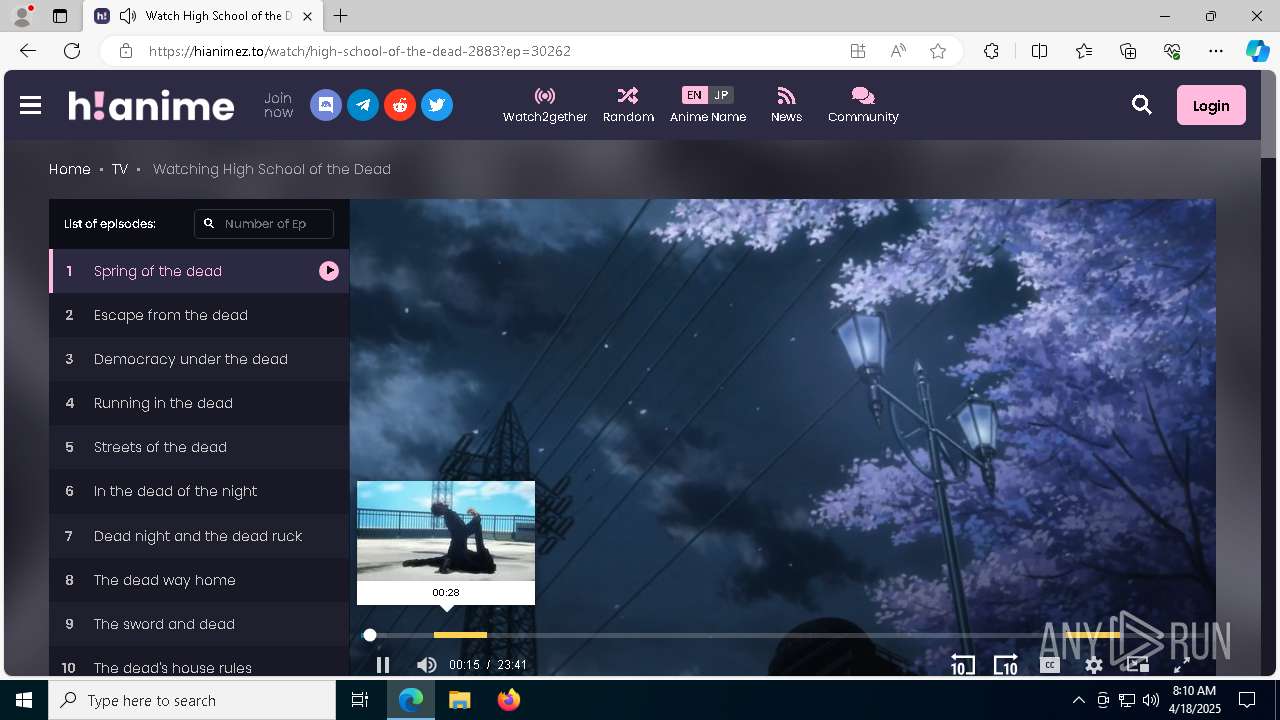The width and height of the screenshot is (1280, 720).
Task: Select episode 10 The dead's house rules
Action: click(x=199, y=662)
